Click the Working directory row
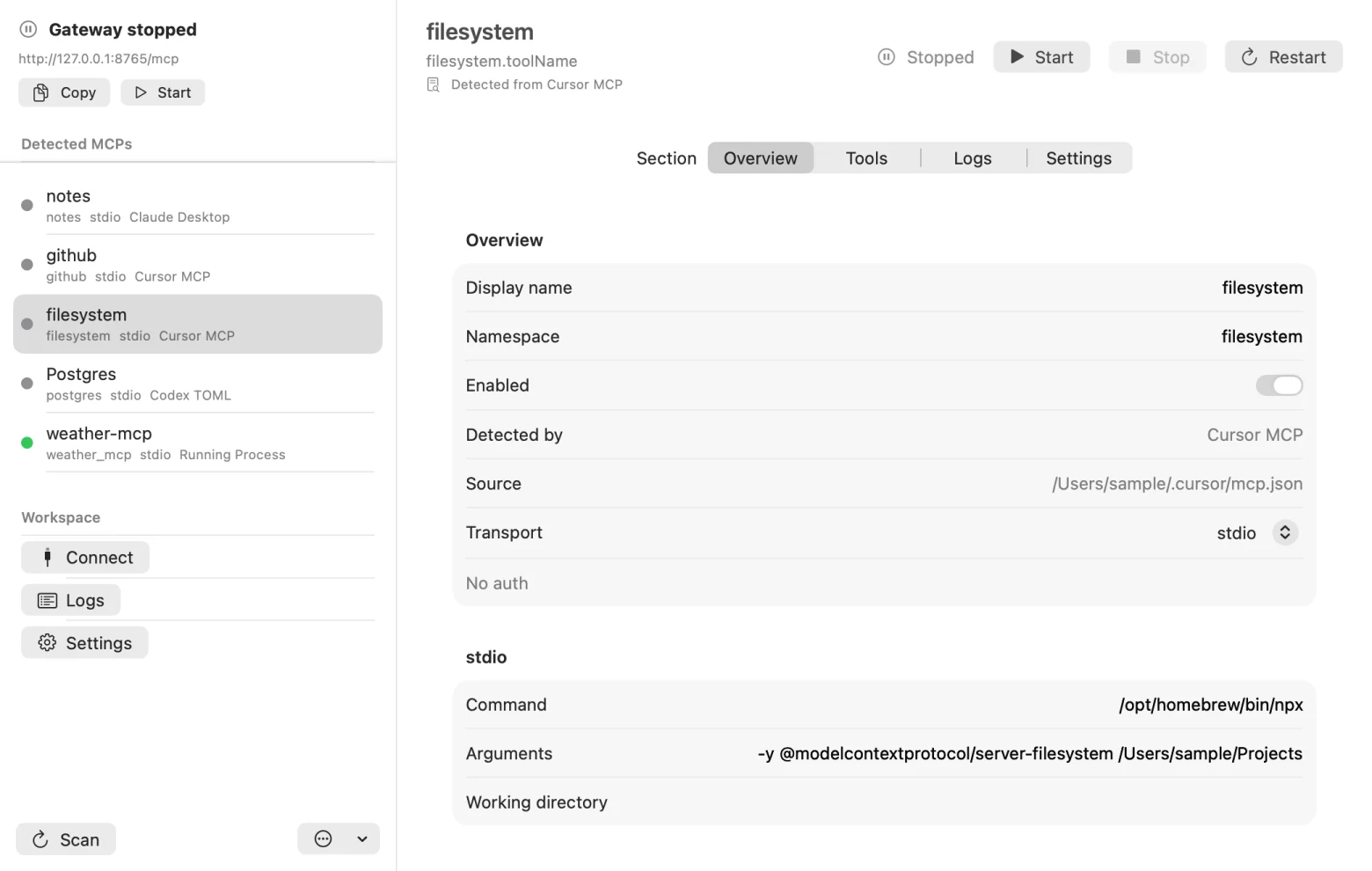 (884, 802)
